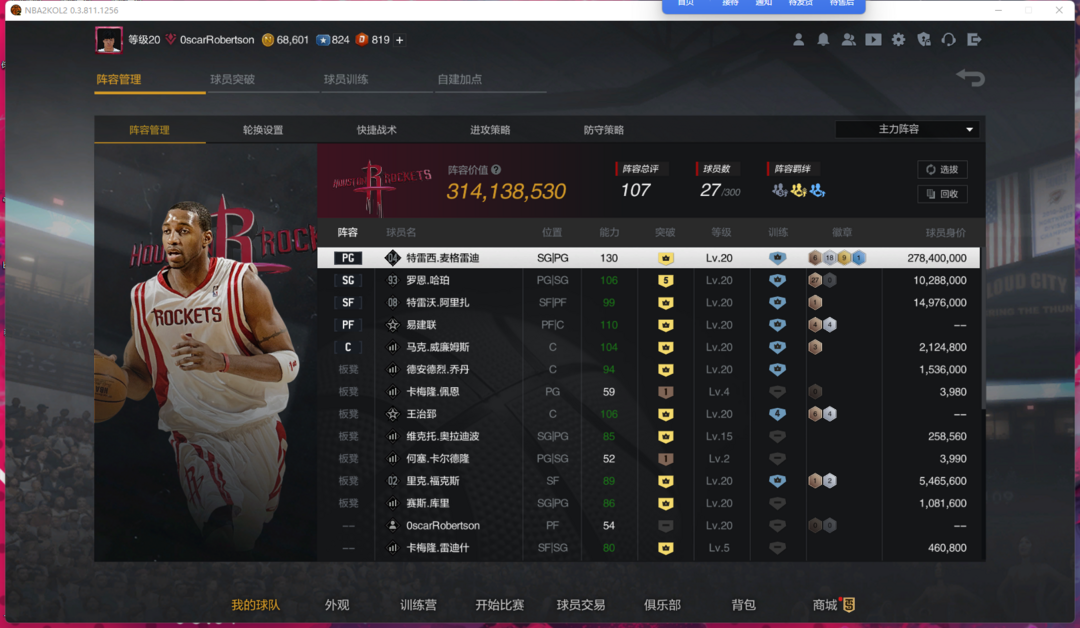The image size is (1080, 628).
Task: Click the gold coin currency icon
Action: pyautogui.click(x=268, y=40)
